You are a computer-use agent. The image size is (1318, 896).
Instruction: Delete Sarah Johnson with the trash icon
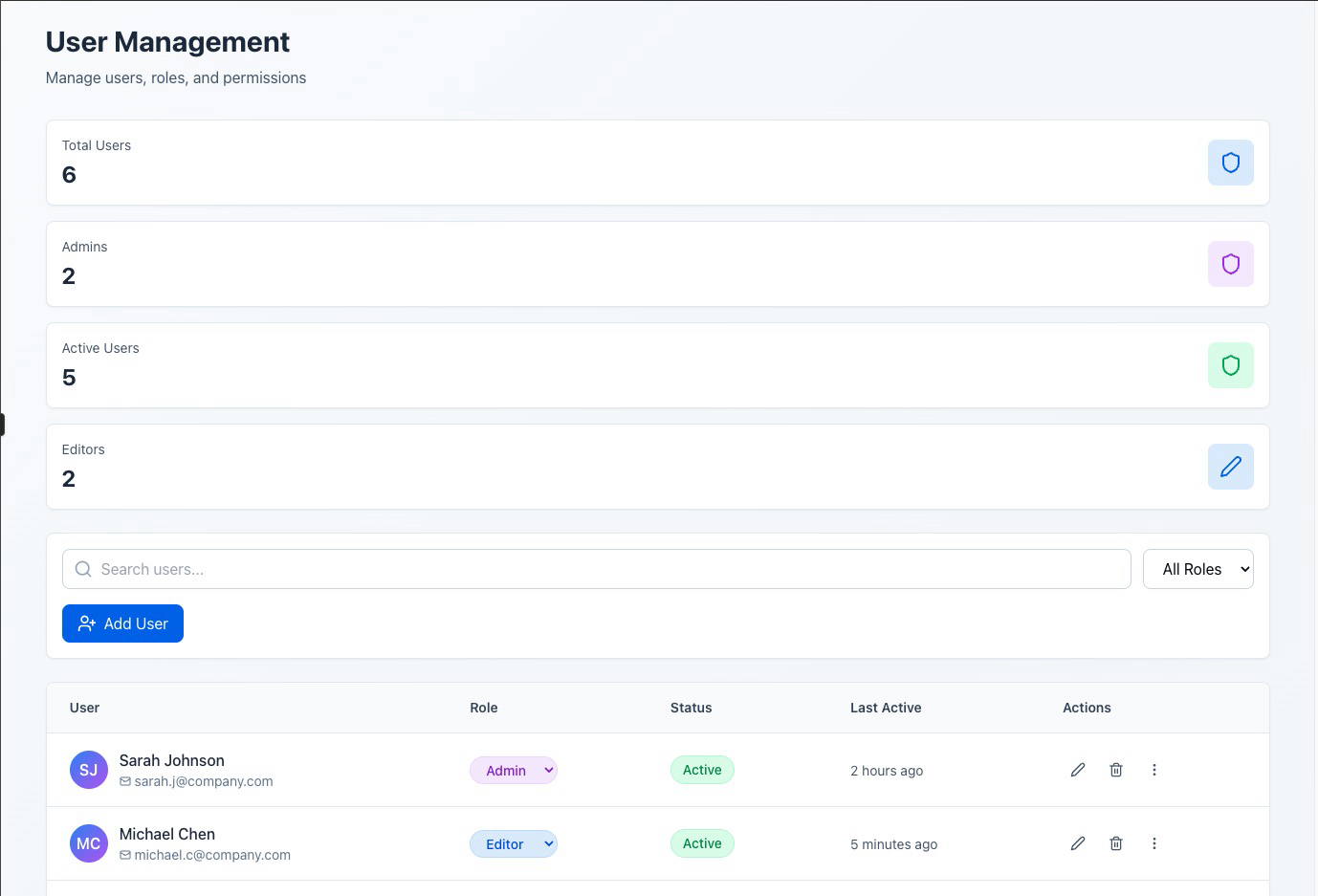click(1116, 770)
